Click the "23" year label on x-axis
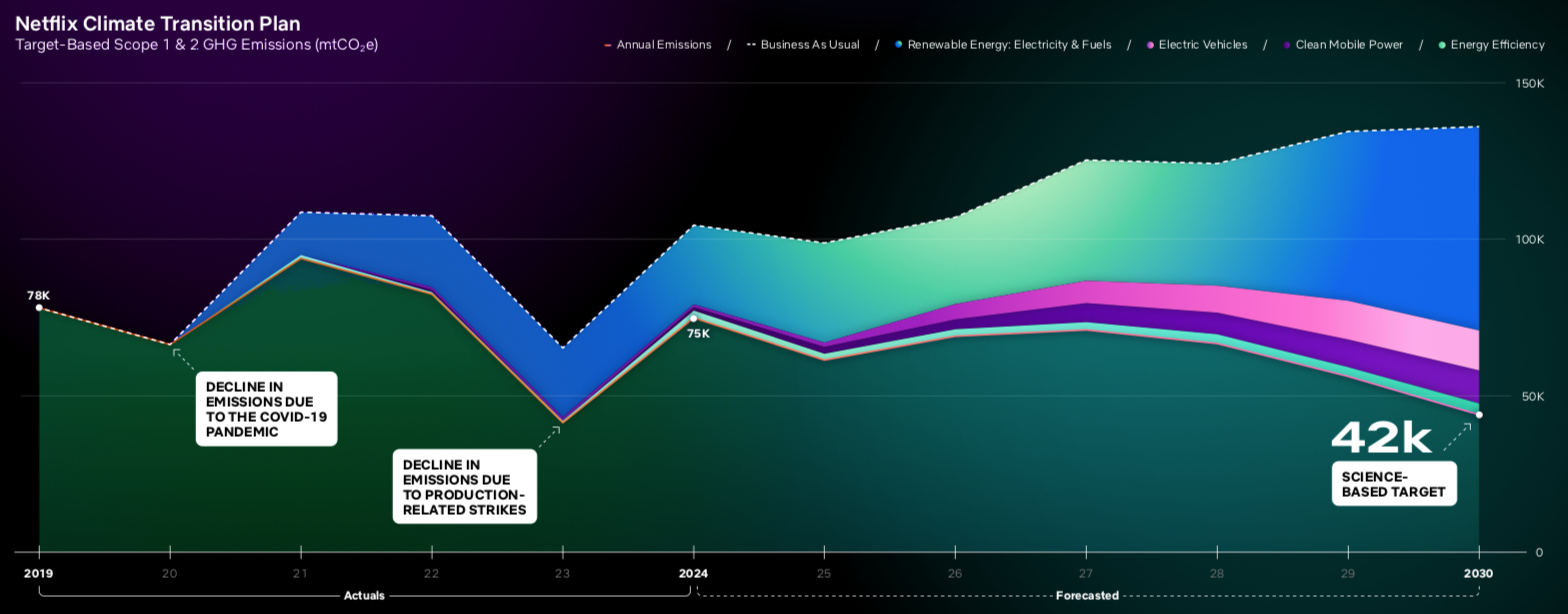The width and height of the screenshot is (1568, 614). (x=562, y=574)
